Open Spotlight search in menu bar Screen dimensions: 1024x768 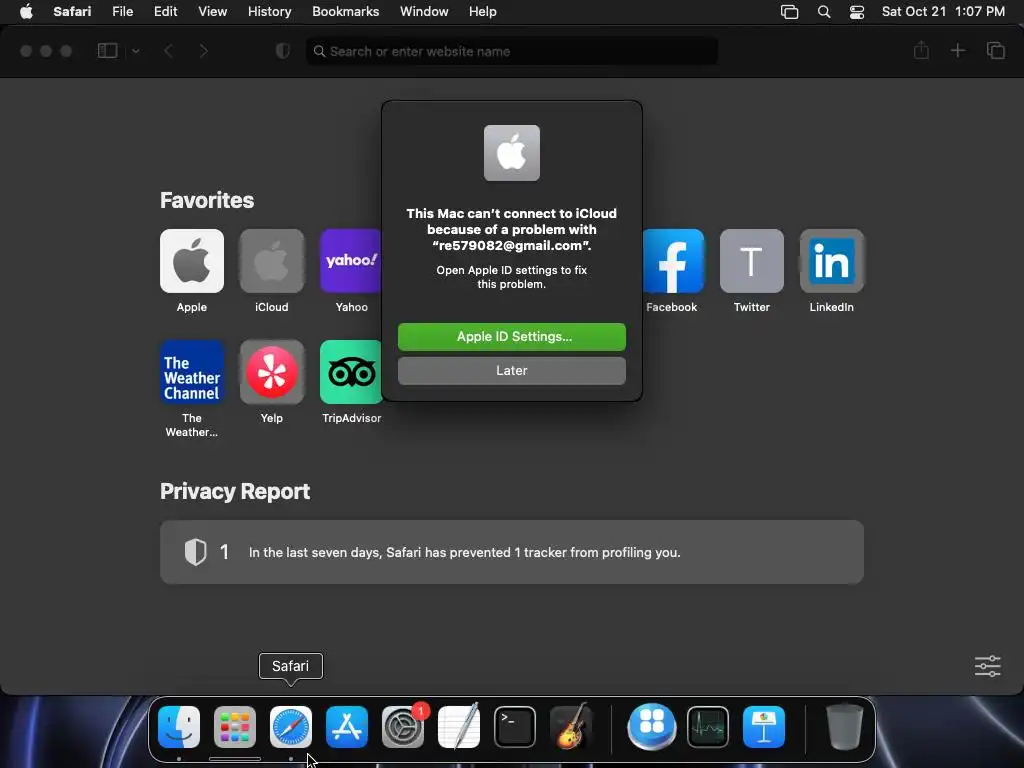[824, 12]
